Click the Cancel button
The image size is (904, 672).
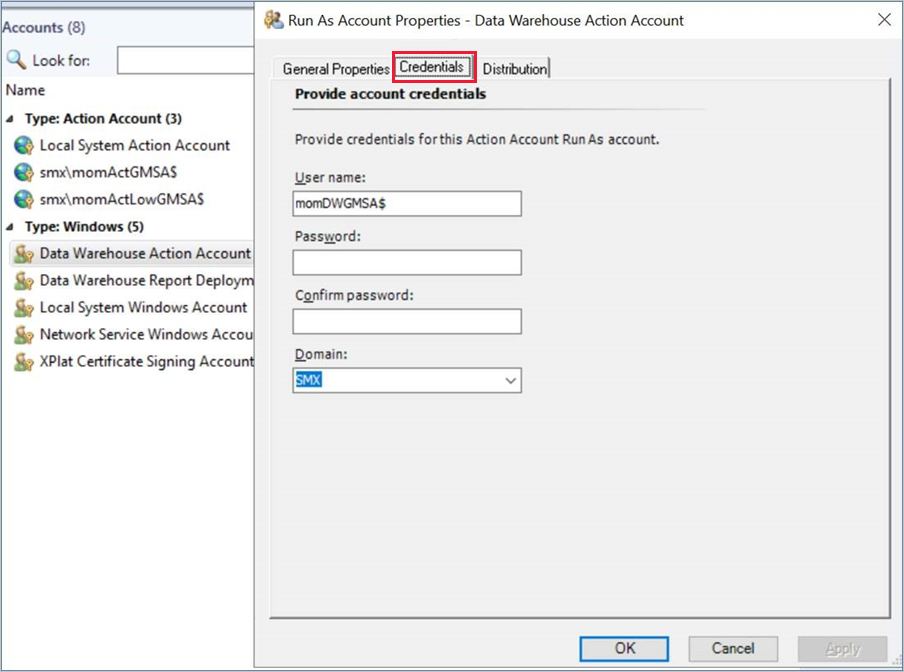coord(733,648)
